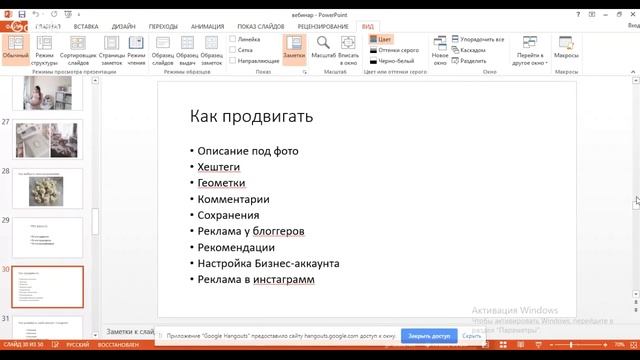
Task: Click status bar reading view icon
Action: (521, 345)
